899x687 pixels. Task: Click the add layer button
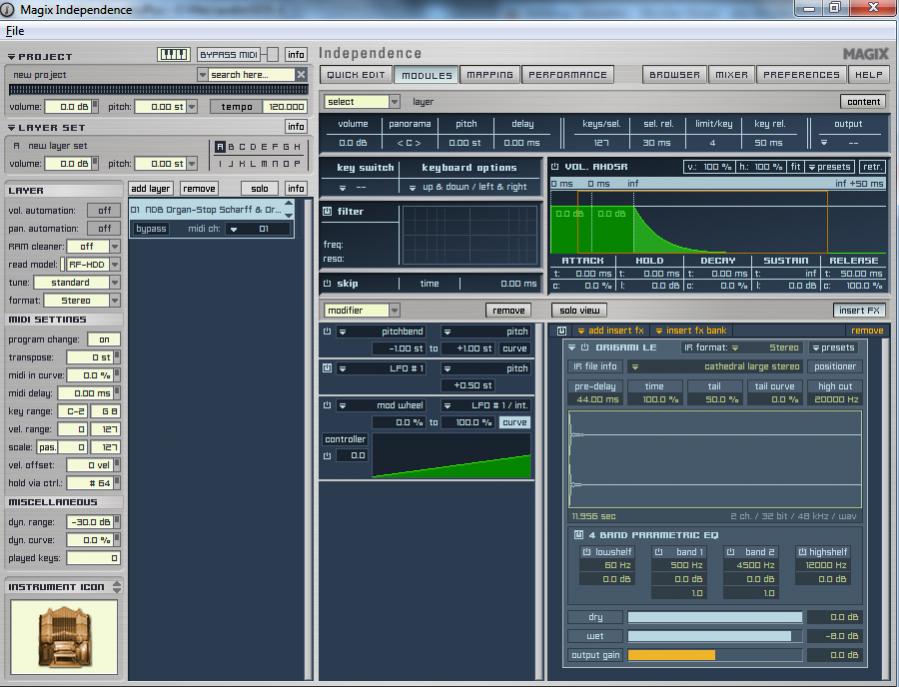click(x=150, y=189)
